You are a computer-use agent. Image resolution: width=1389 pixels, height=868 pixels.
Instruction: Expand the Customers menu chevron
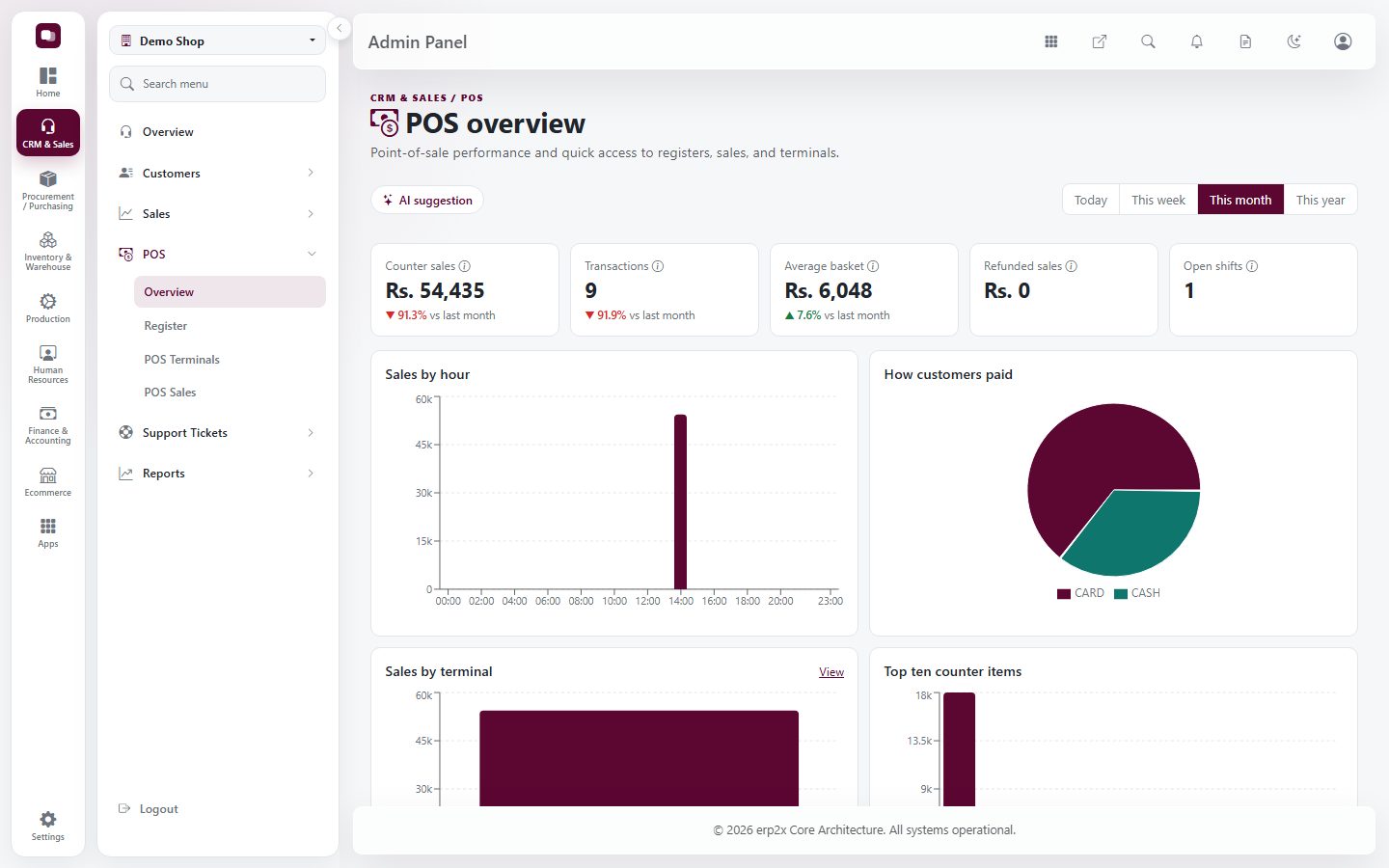point(311,173)
